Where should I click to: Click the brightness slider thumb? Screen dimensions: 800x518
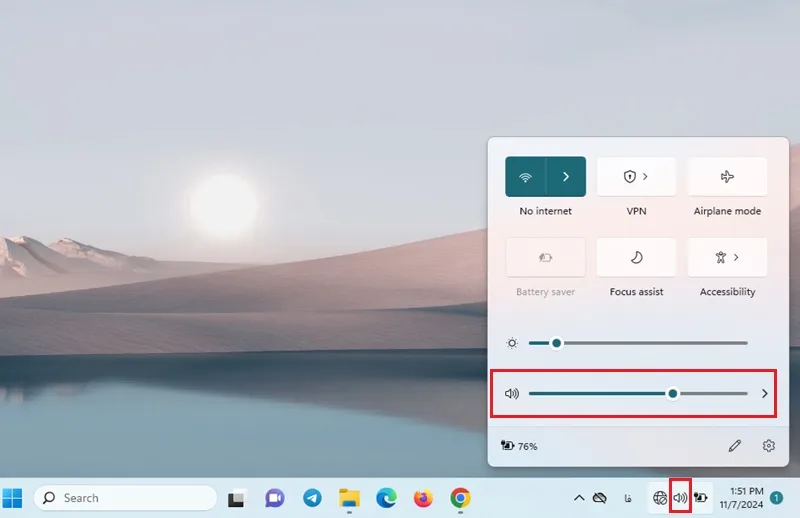[557, 343]
